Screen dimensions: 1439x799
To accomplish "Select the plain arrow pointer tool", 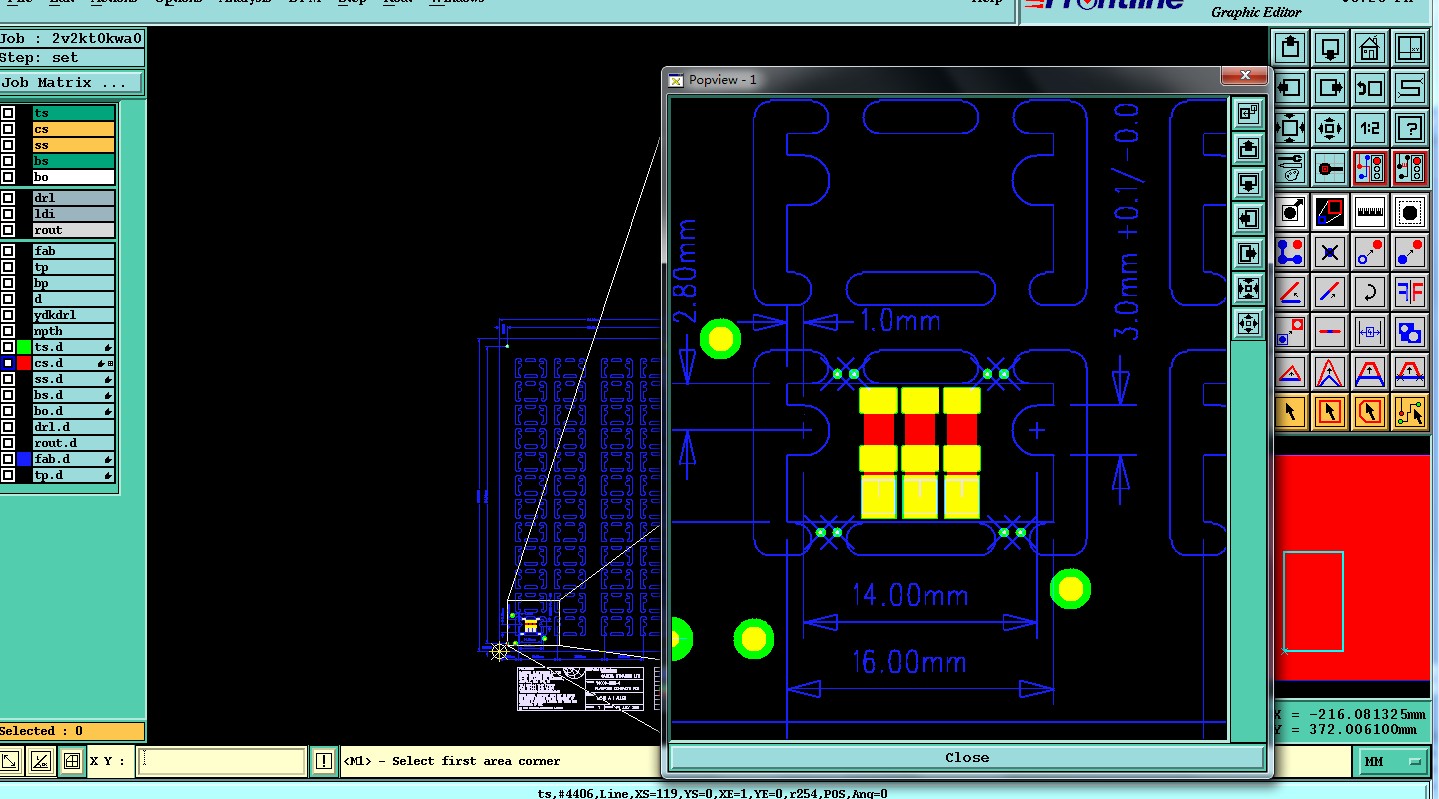I will [x=1290, y=411].
